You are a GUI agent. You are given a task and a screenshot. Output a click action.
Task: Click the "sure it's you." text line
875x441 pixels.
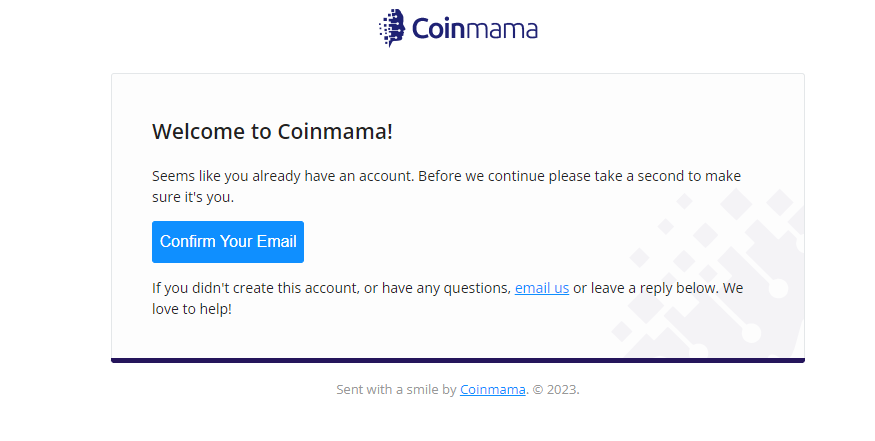[x=193, y=197]
